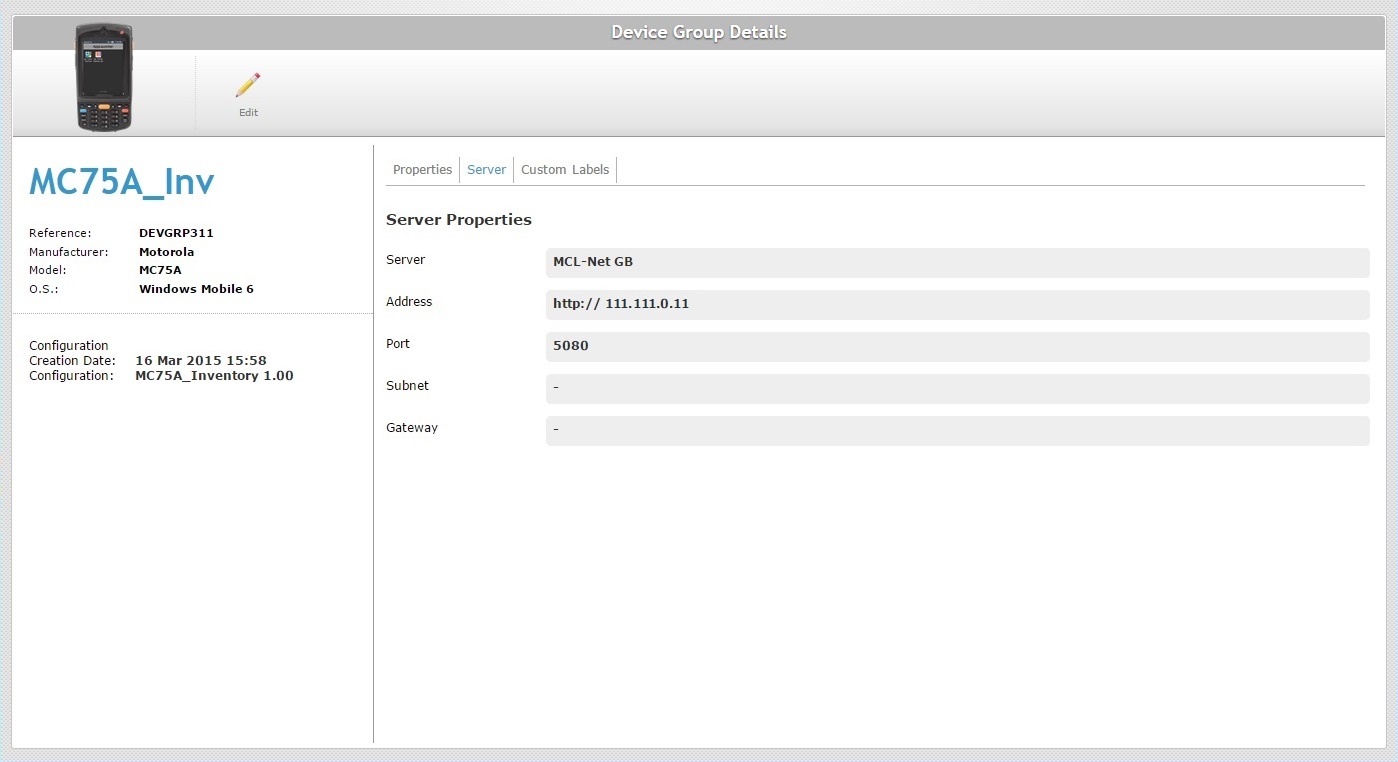Image resolution: width=1398 pixels, height=762 pixels.
Task: Open the Custom Labels tab
Action: click(565, 170)
